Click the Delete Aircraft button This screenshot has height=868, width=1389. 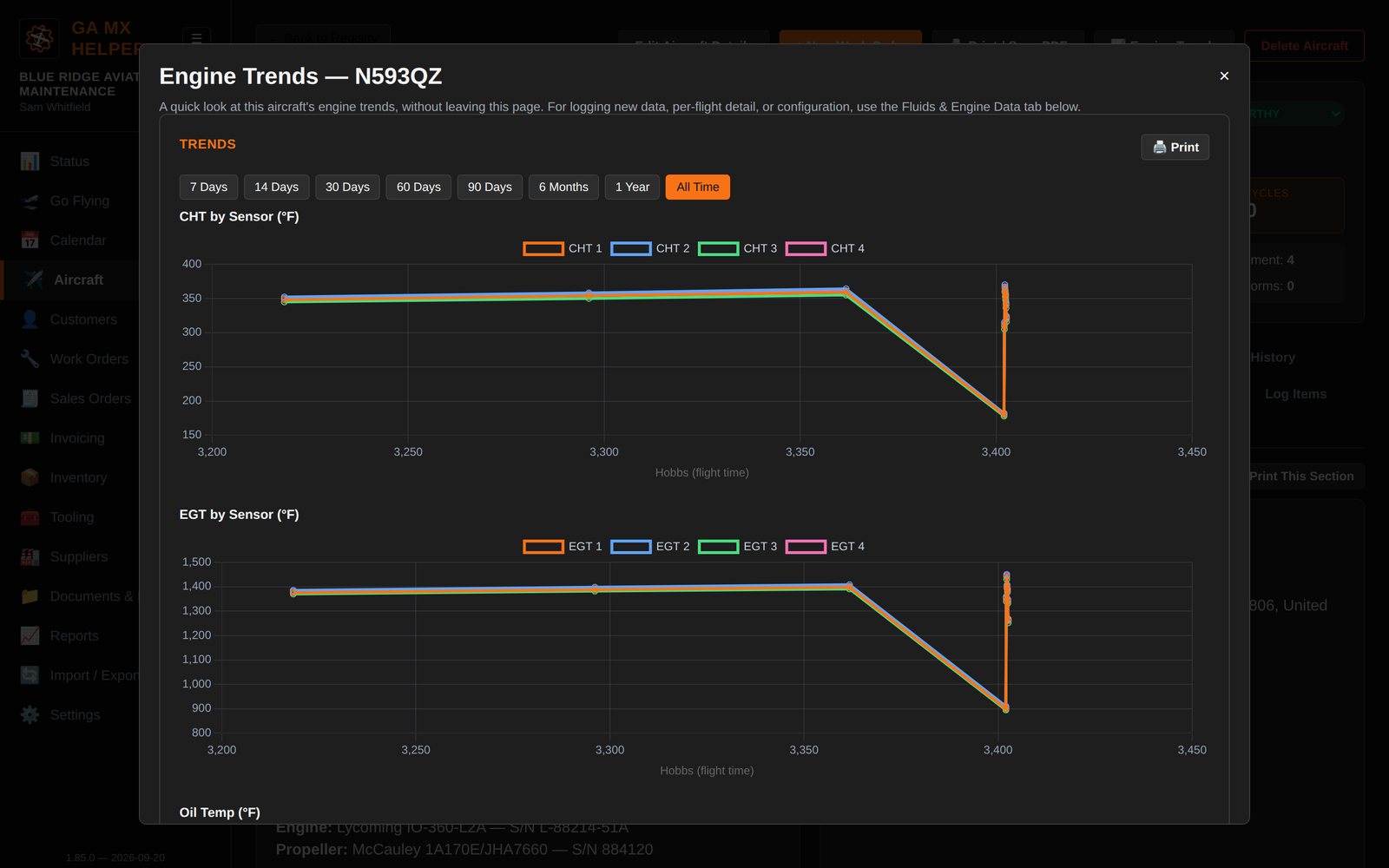[x=1304, y=46]
